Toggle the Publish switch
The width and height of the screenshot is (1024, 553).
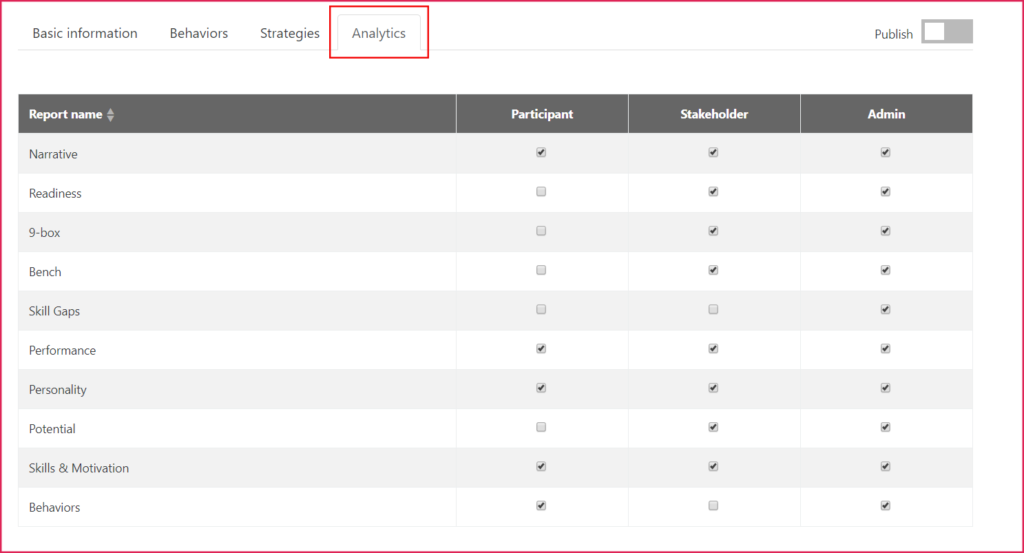(946, 32)
